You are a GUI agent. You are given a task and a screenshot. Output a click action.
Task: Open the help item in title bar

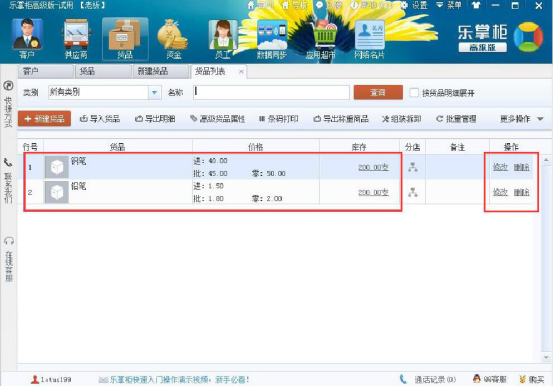371,5
